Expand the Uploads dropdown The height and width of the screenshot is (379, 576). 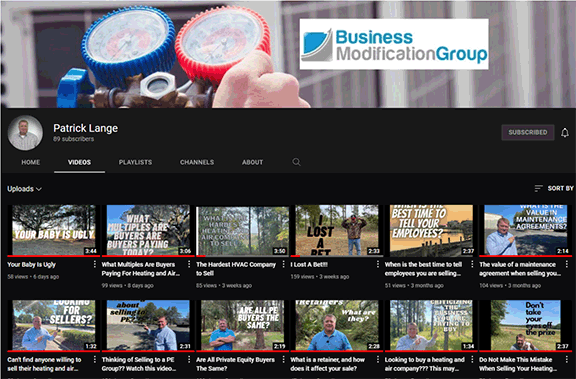25,189
